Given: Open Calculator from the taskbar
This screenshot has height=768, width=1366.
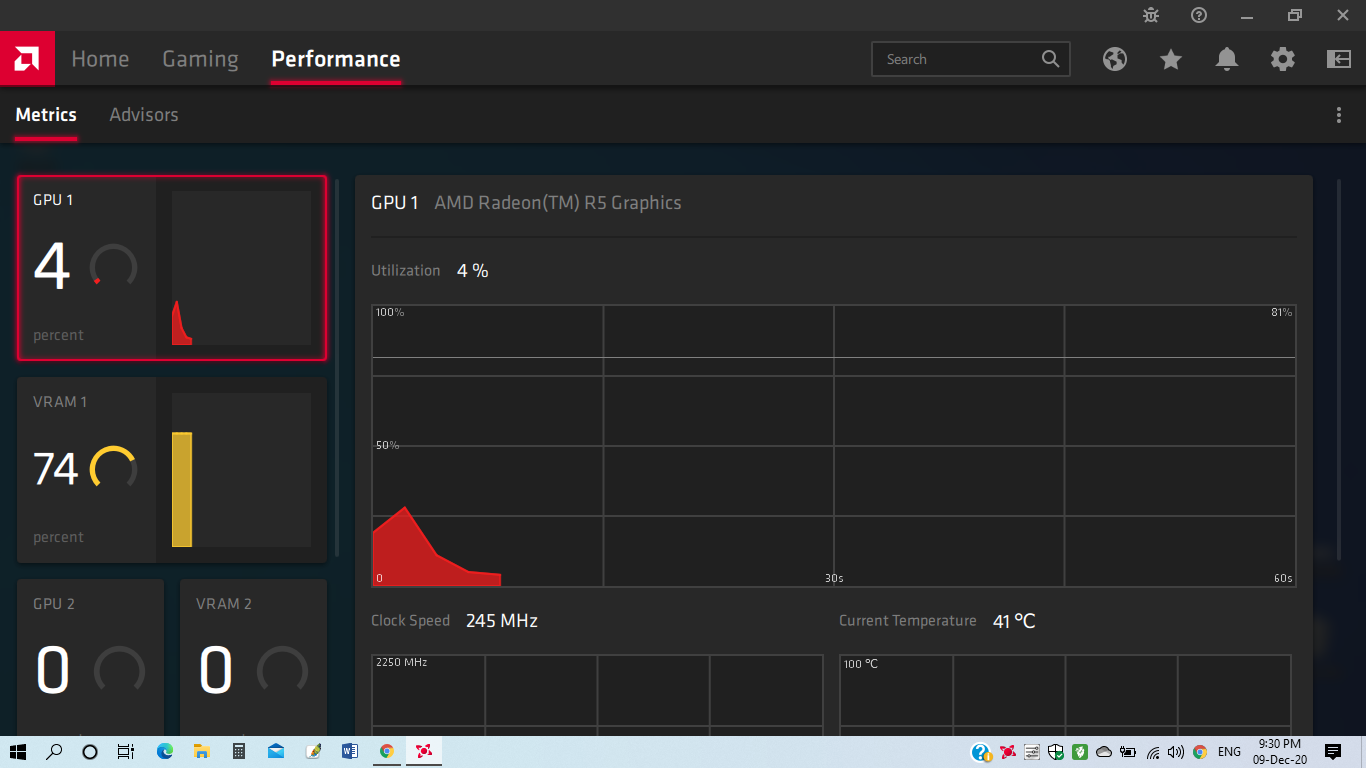Looking at the screenshot, I should point(239,752).
